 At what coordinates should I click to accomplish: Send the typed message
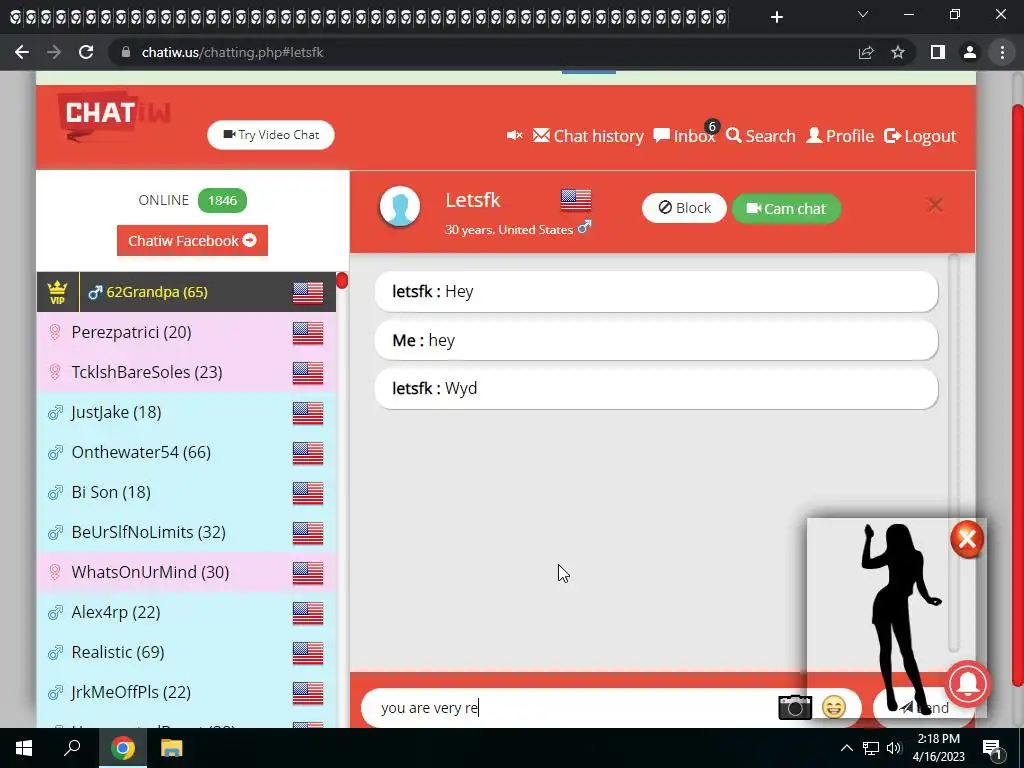(x=924, y=707)
